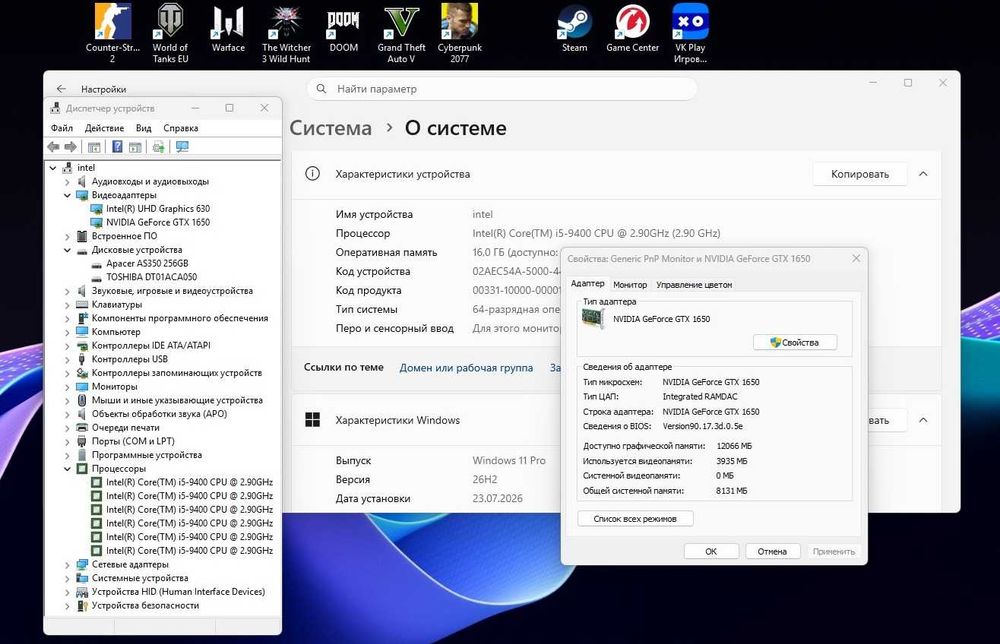Select the Порты (COM и LPT) item

click(x=133, y=441)
